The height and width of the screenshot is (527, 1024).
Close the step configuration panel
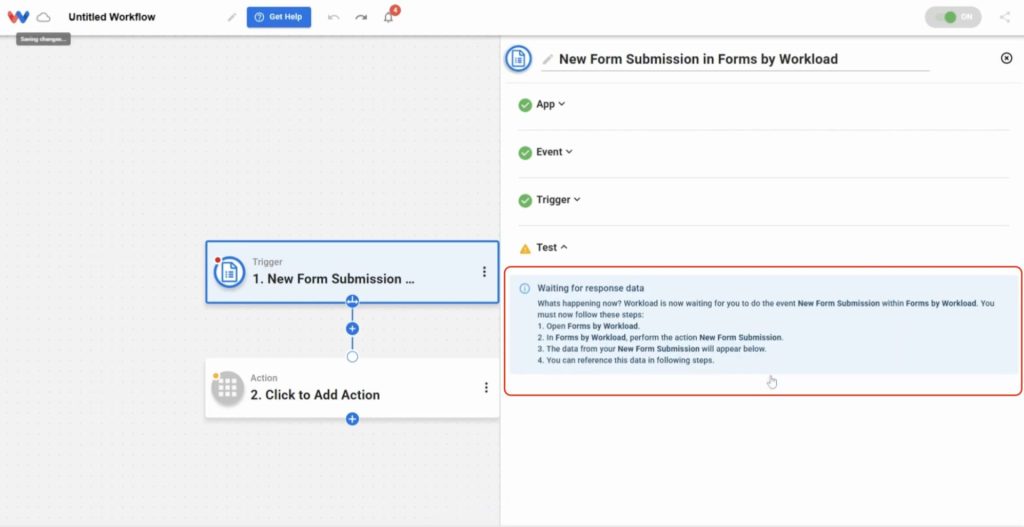coord(1006,58)
